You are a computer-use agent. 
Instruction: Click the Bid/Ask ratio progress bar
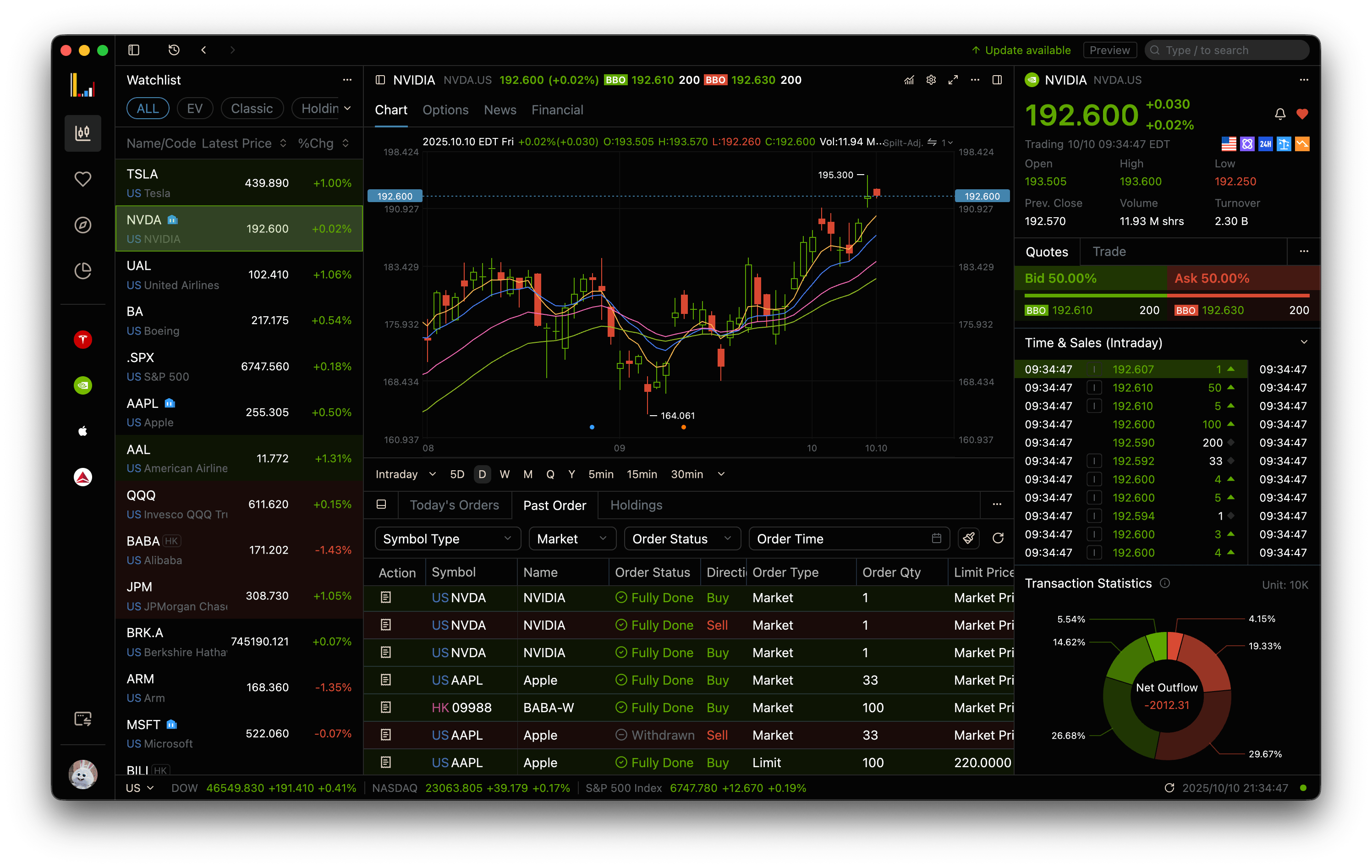pos(1166,296)
